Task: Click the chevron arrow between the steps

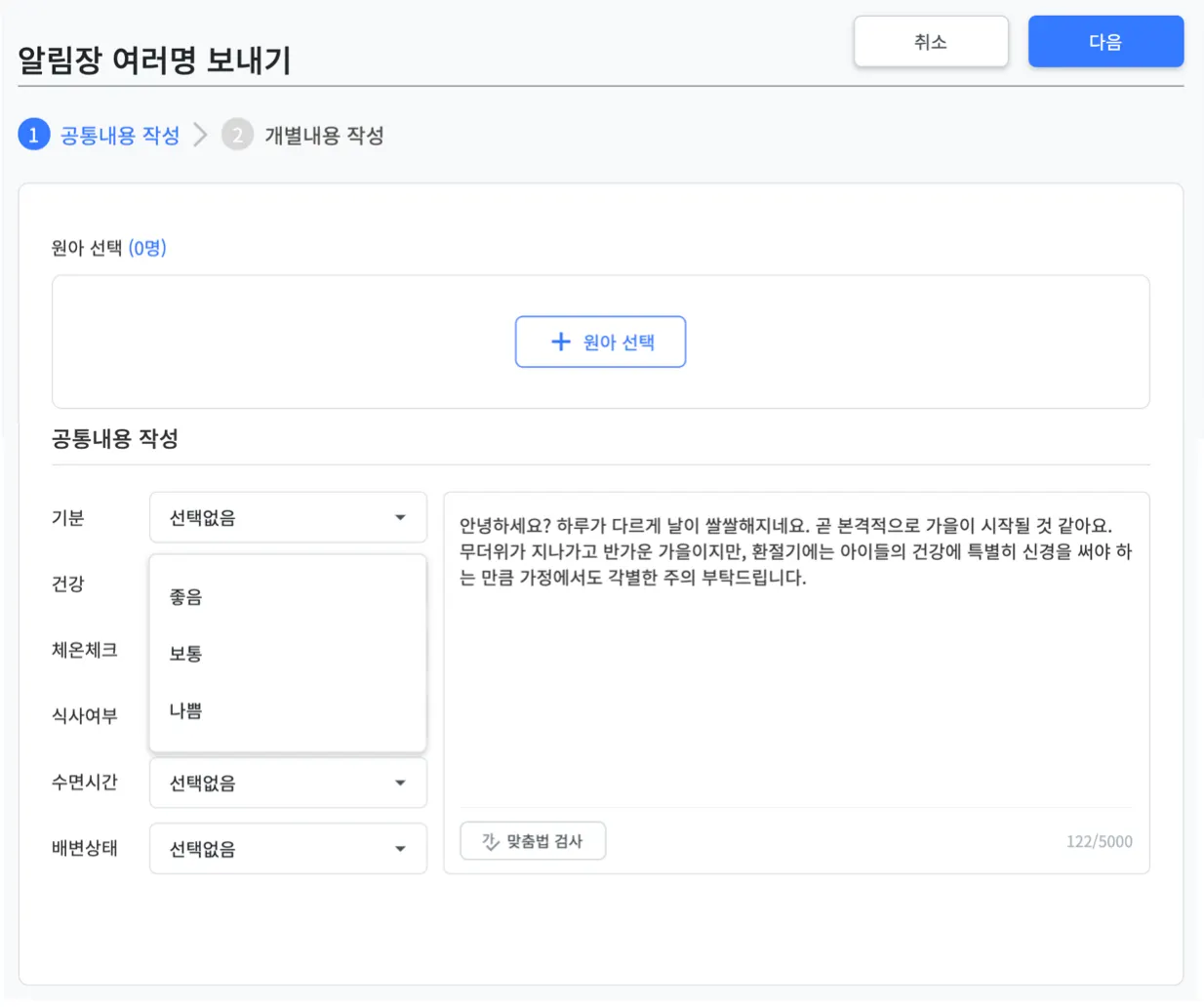Action: [201, 135]
